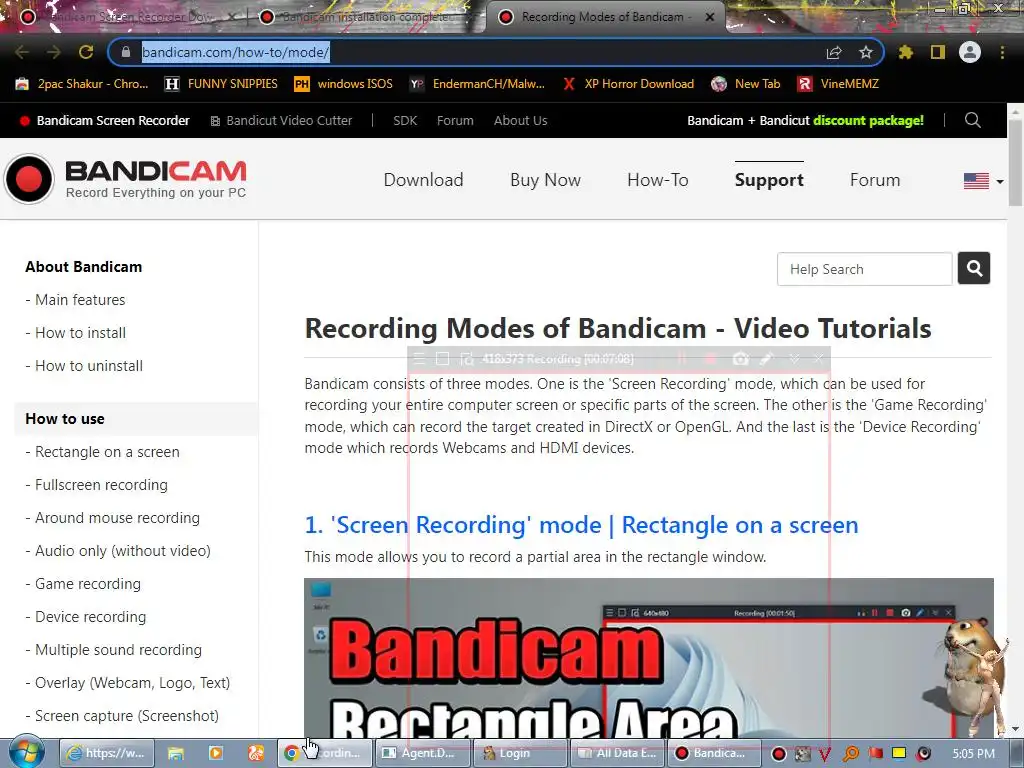Click the overlay's hamburger menu icon
The image size is (1024, 768).
click(419, 359)
